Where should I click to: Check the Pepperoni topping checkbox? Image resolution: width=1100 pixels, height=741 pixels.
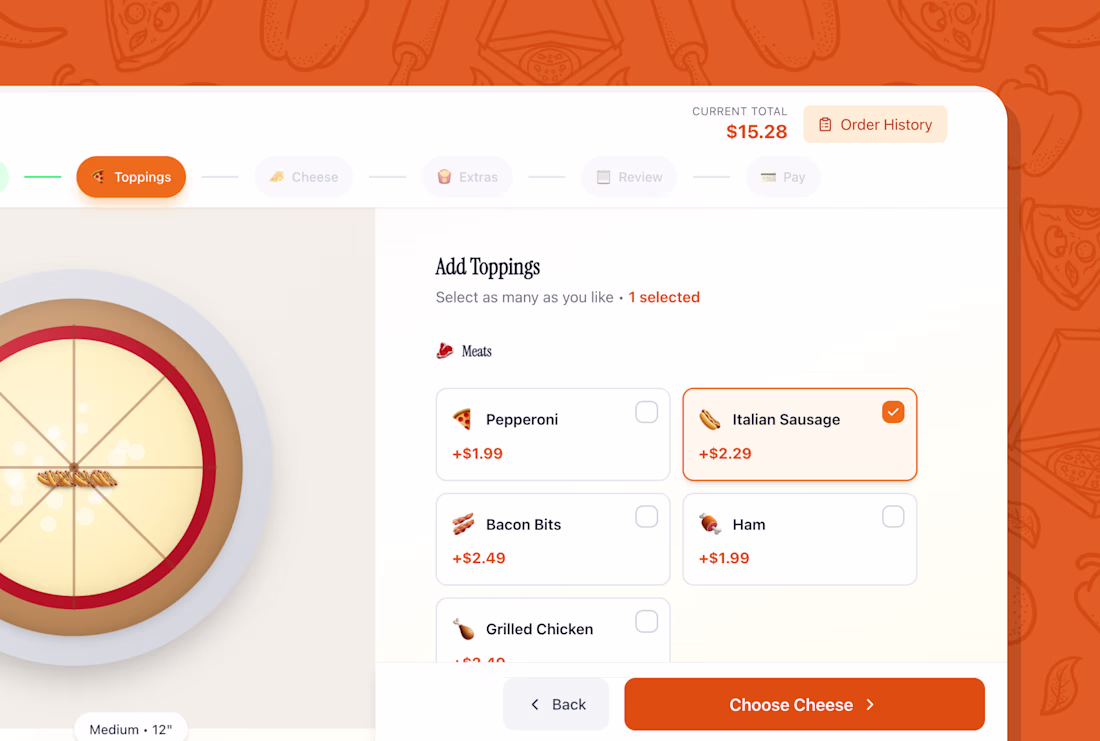(647, 412)
